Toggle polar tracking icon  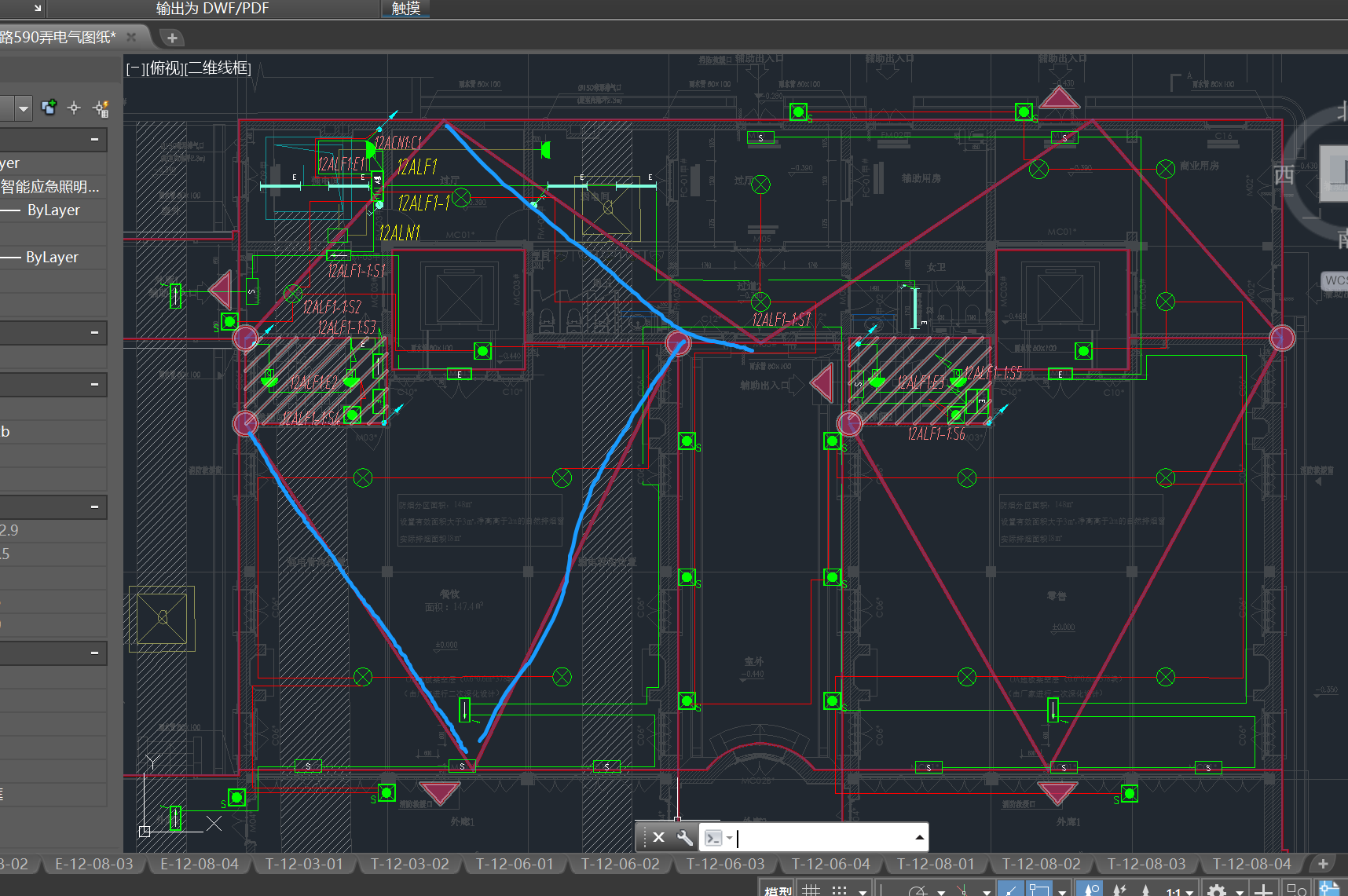click(x=918, y=890)
